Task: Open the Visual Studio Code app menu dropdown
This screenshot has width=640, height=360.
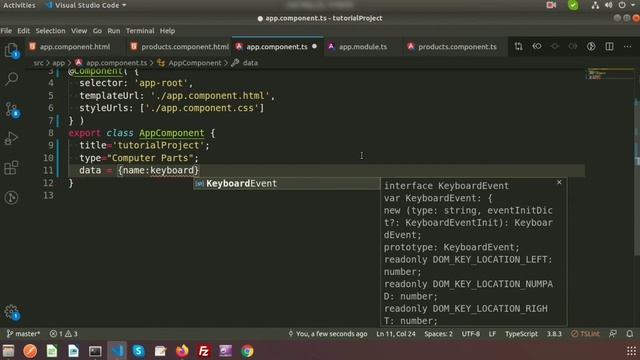Action: (86, 5)
